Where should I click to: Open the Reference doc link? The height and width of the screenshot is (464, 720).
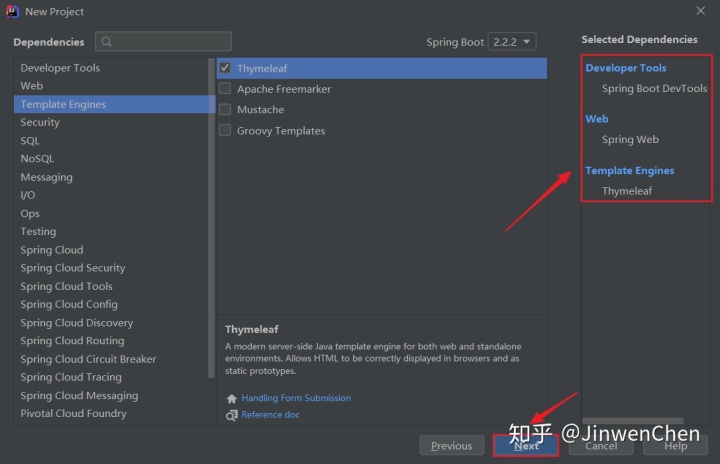coord(270,415)
